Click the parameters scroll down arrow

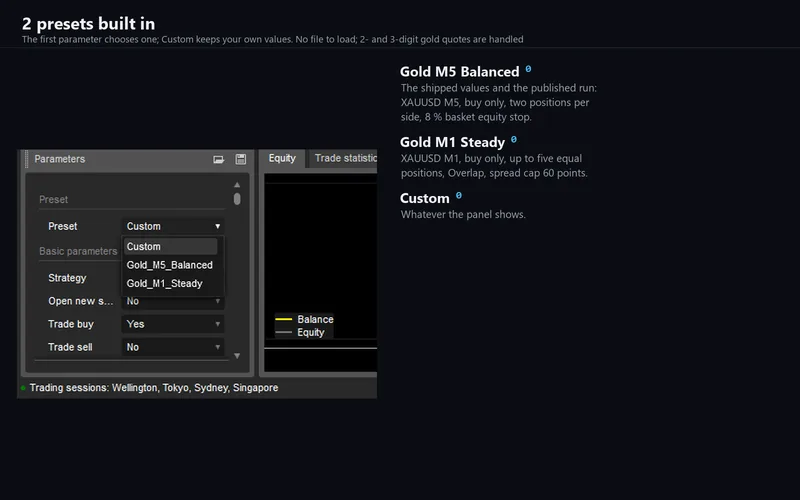[237, 356]
